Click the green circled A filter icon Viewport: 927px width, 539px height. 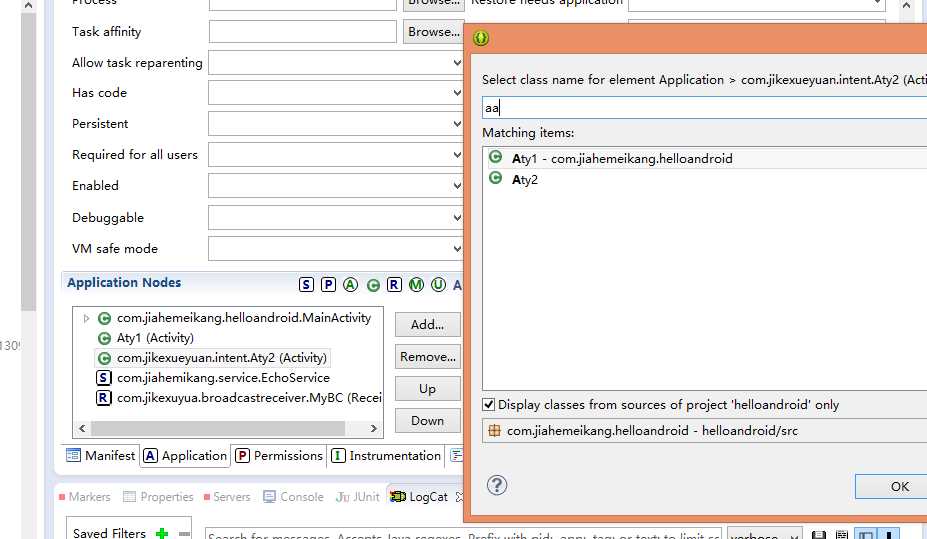point(350,285)
